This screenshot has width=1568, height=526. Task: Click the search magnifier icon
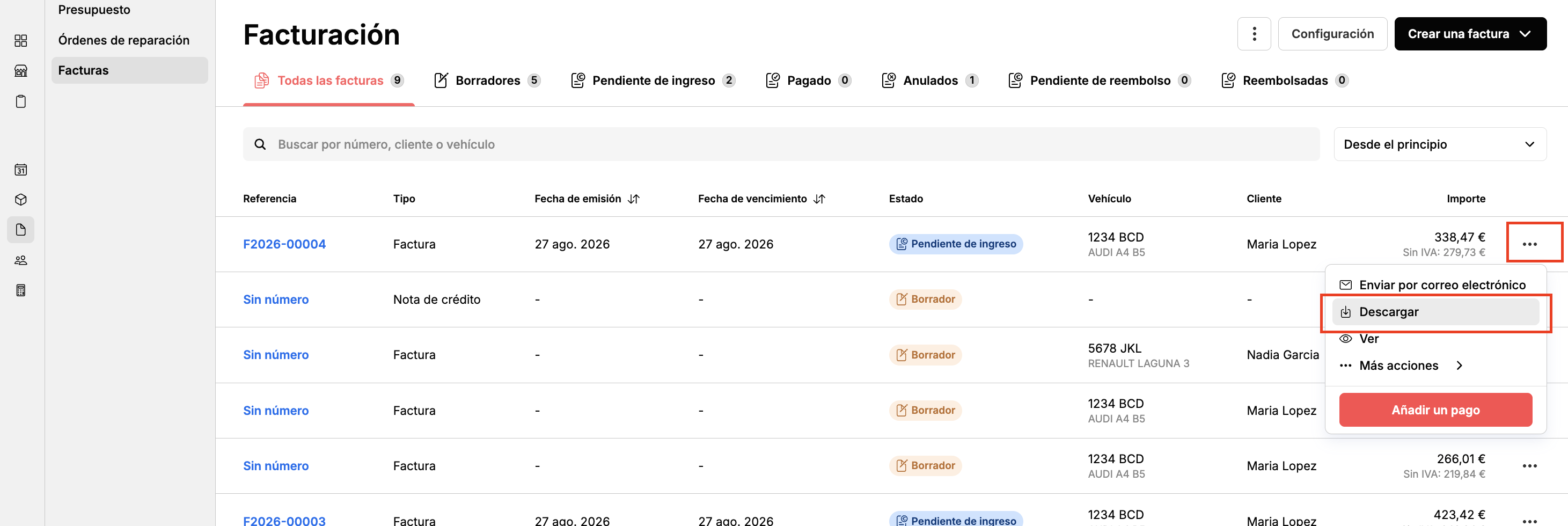click(x=260, y=144)
